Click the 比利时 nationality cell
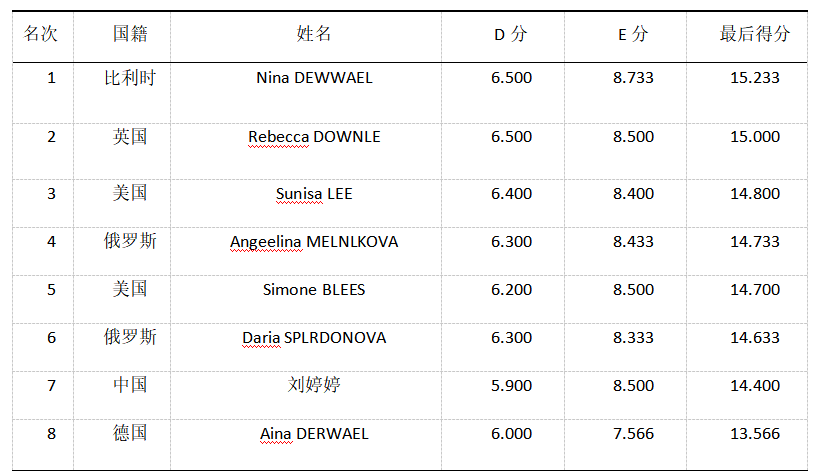The width and height of the screenshot is (814, 474). (x=130, y=78)
